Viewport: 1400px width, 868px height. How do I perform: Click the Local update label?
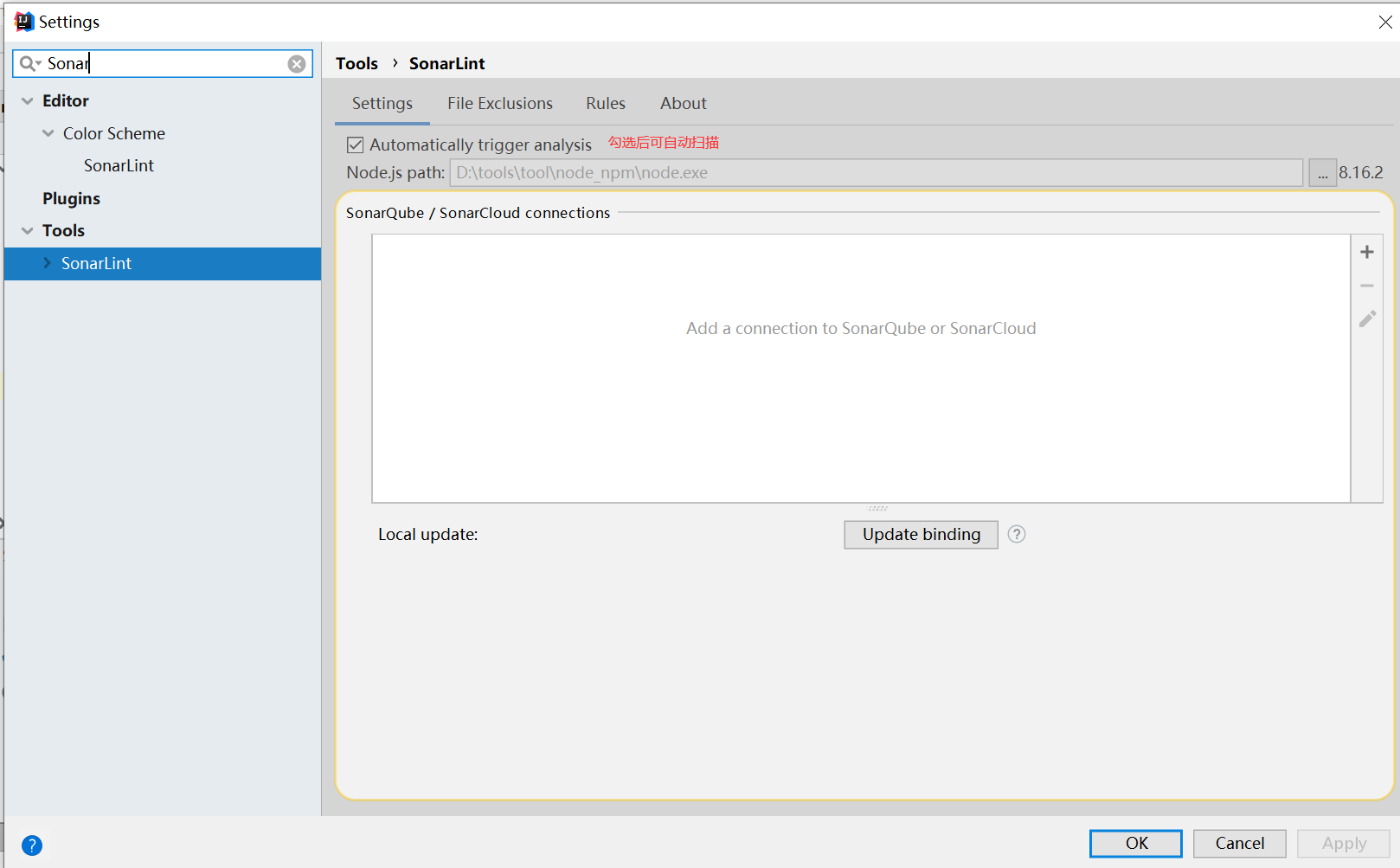[x=428, y=535]
